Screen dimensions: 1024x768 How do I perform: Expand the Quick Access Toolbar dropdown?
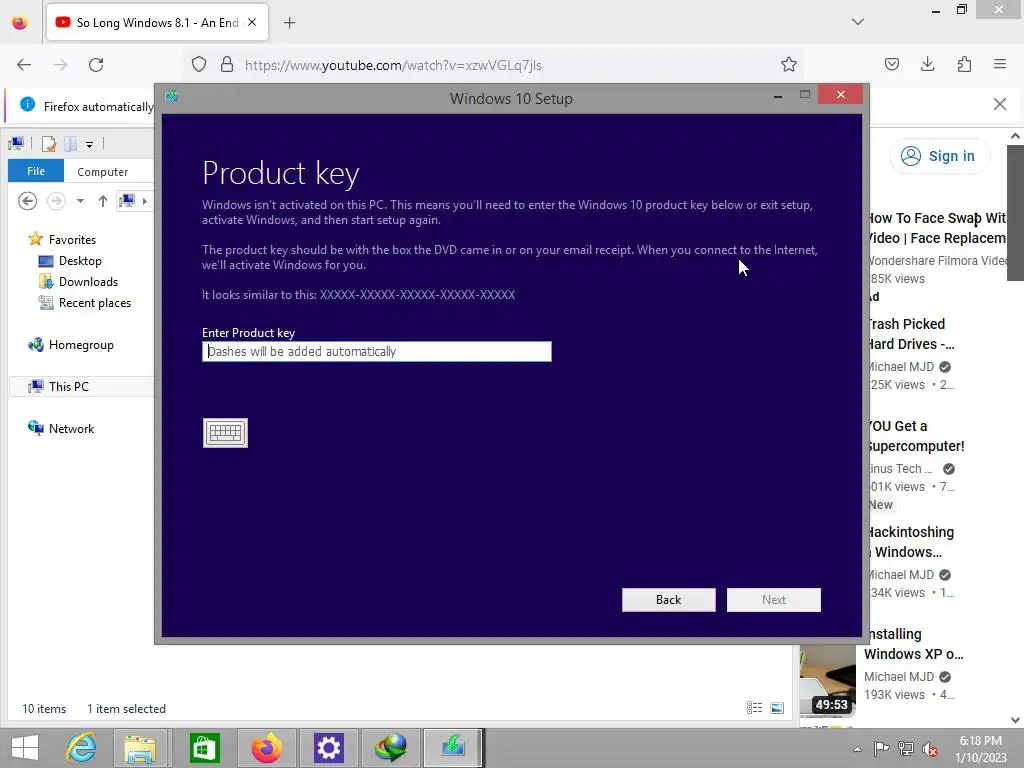point(89,144)
